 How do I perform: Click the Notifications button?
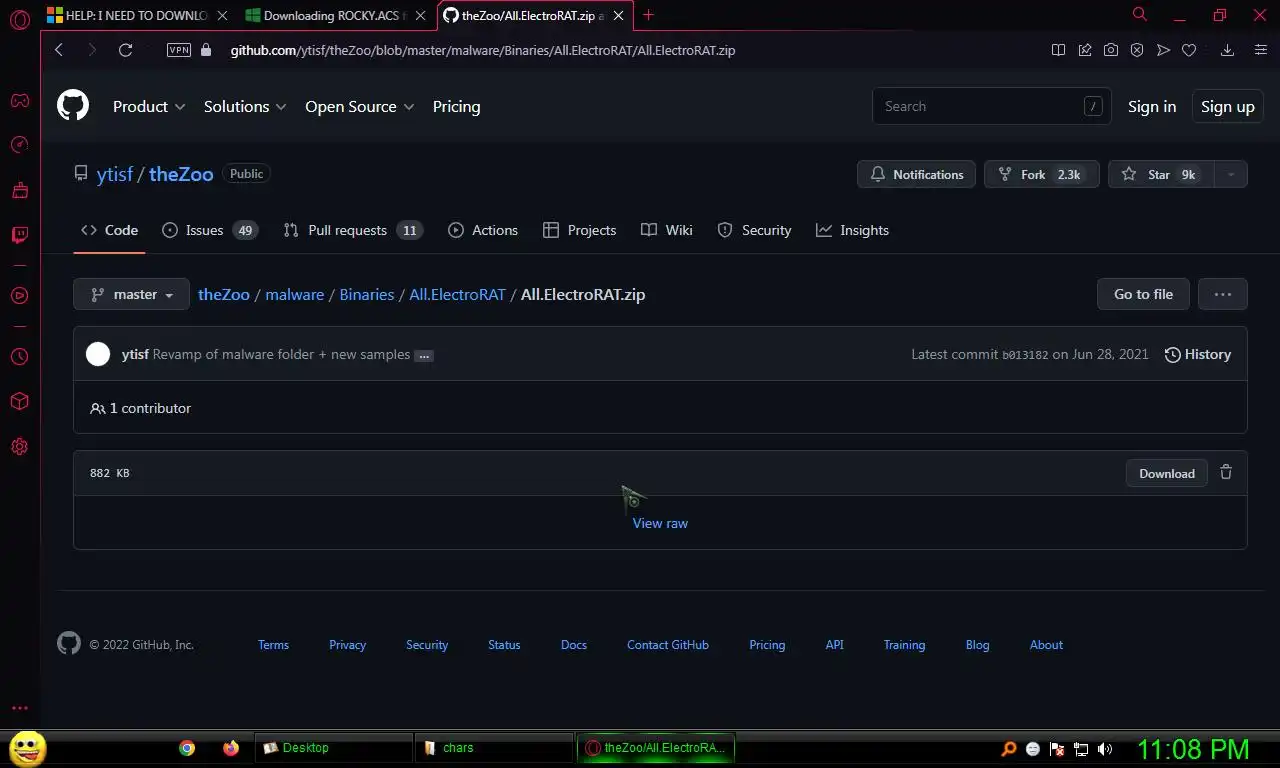916,174
